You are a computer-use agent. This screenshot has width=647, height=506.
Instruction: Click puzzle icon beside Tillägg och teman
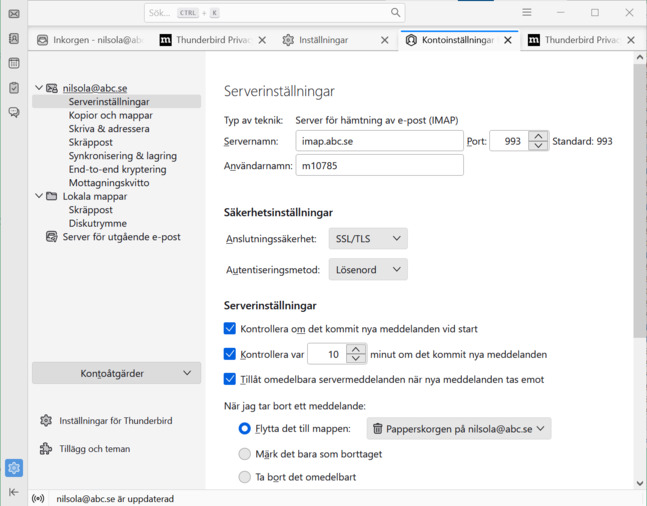[46, 449]
